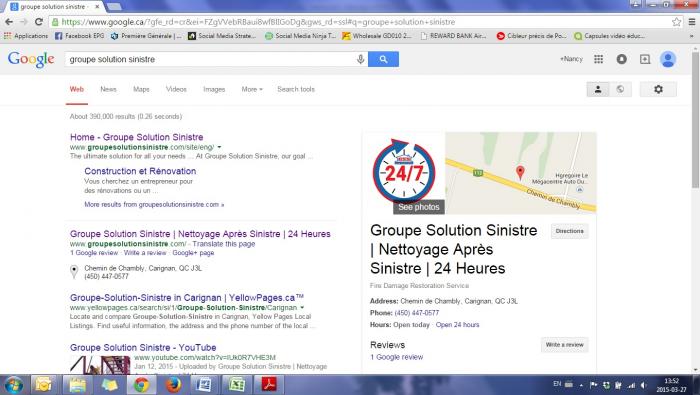Viewport: 700px width, 395px height.
Task: Switch to the Maps search tab
Action: coord(141,89)
